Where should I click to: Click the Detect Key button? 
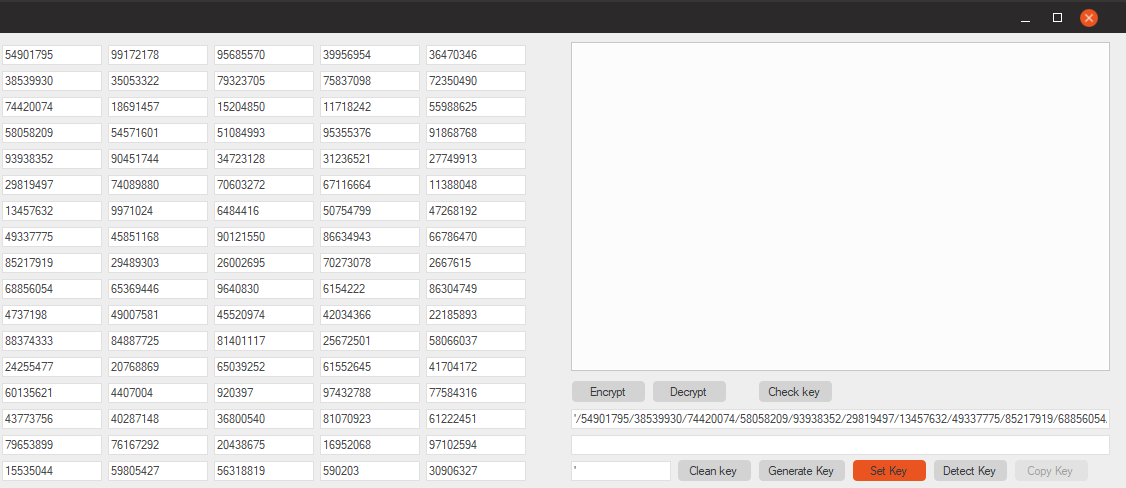[x=970, y=471]
